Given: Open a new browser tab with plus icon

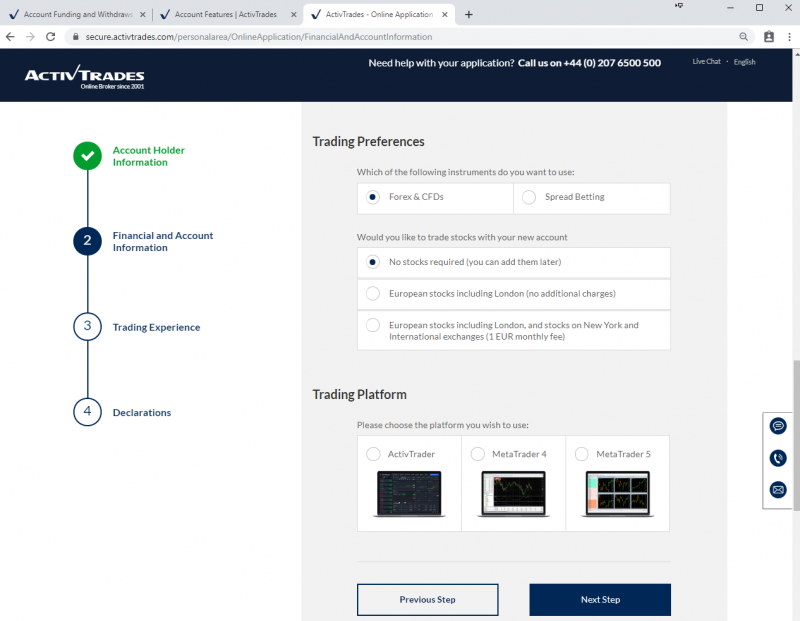Looking at the screenshot, I should 468,14.
